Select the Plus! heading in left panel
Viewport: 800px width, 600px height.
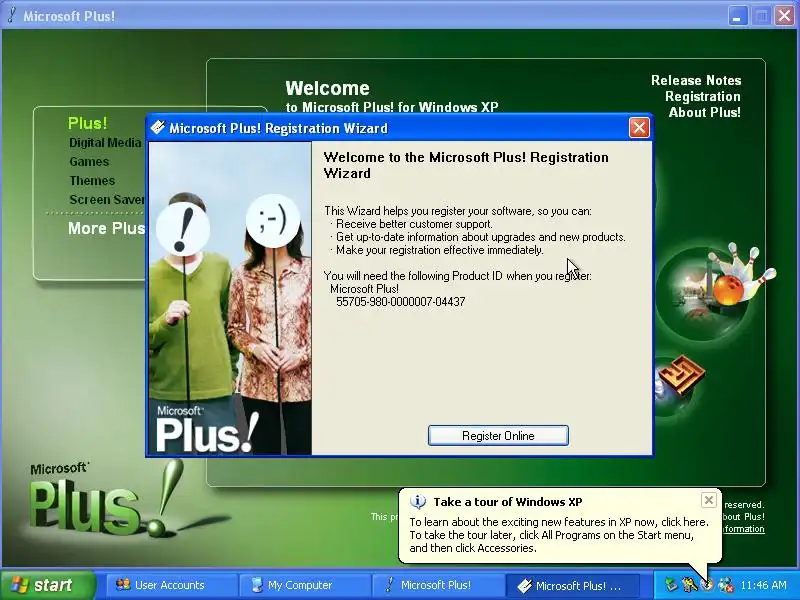tap(87, 123)
